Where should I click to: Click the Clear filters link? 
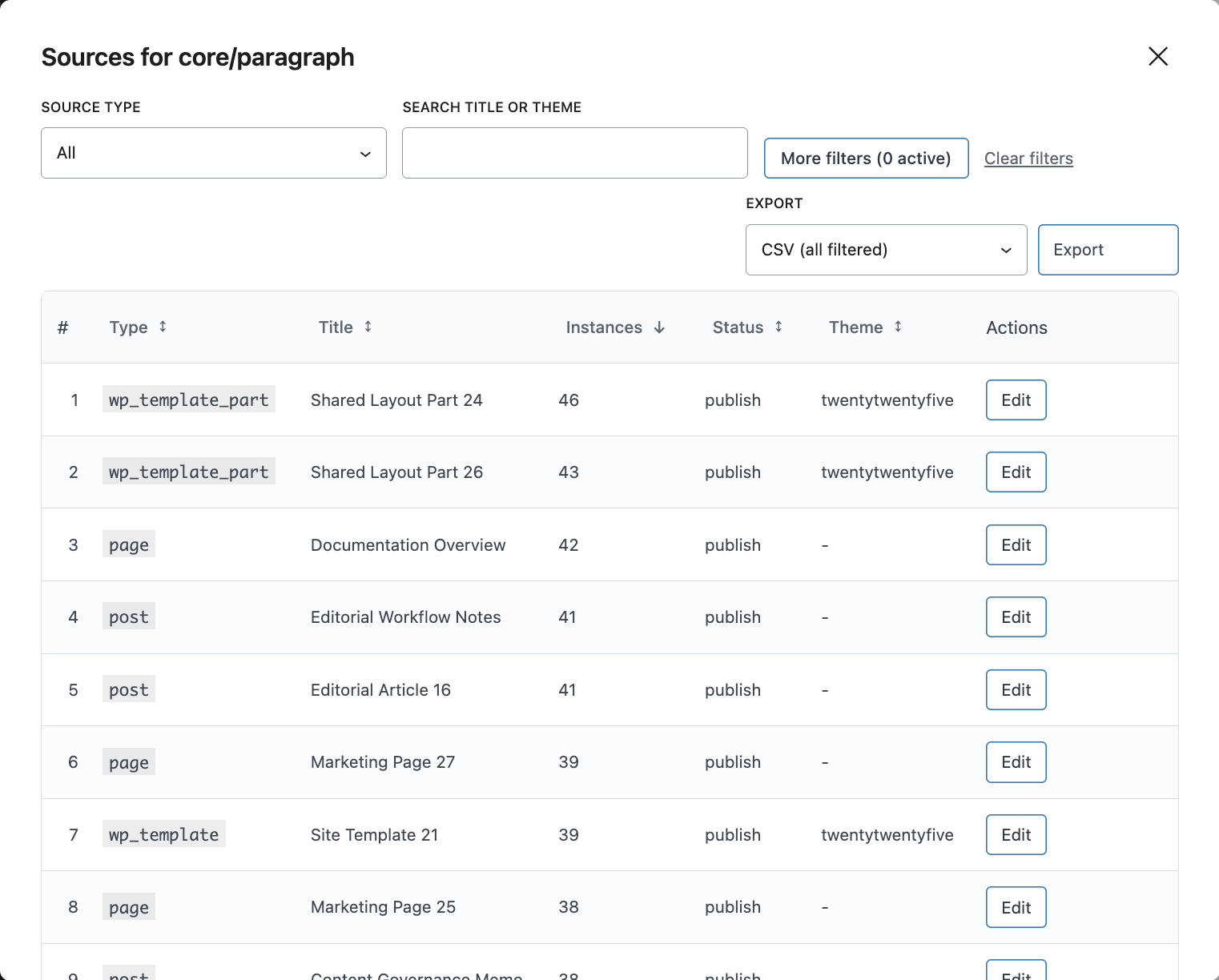coord(1028,159)
